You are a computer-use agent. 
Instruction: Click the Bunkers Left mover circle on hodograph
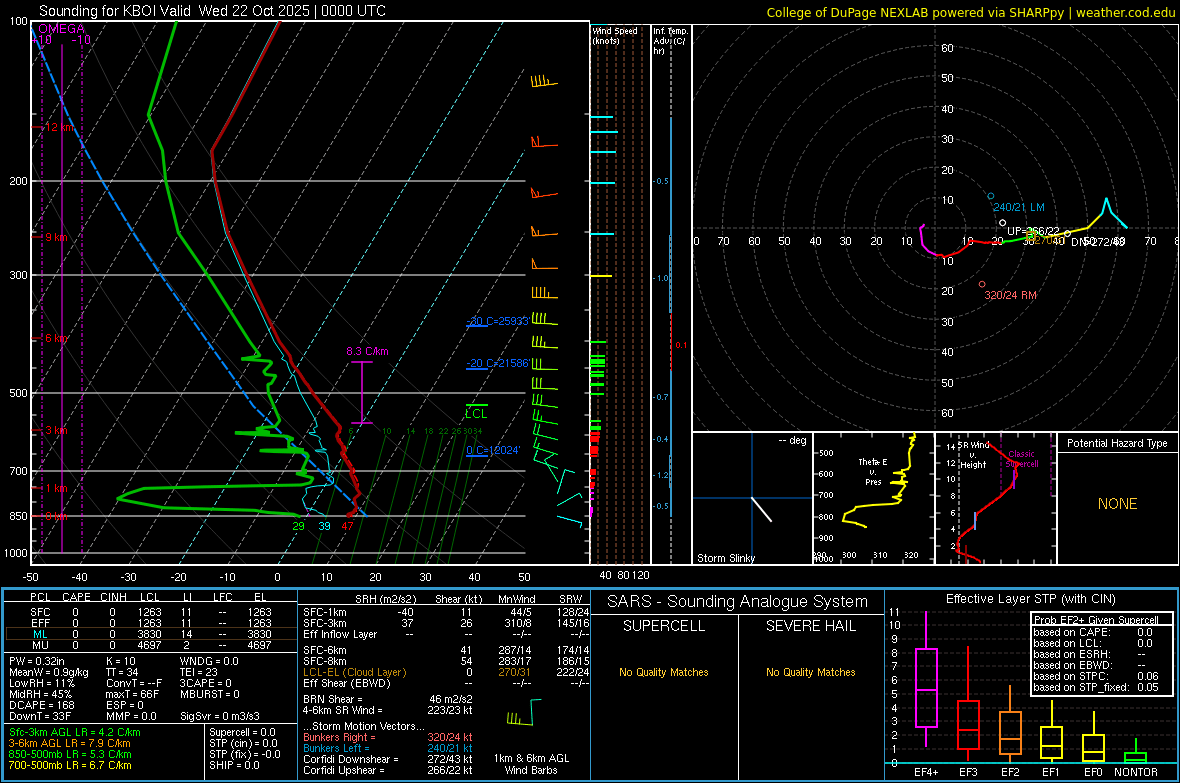[990, 196]
